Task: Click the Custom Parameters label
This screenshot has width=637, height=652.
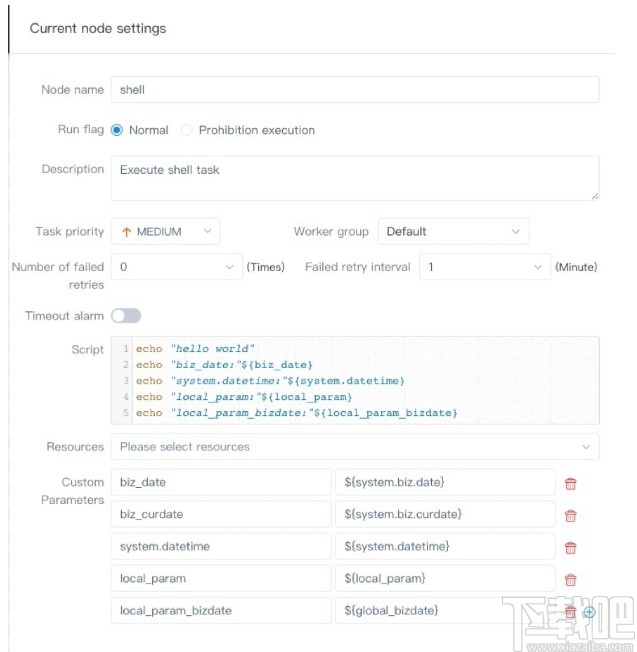Action: pos(73,491)
